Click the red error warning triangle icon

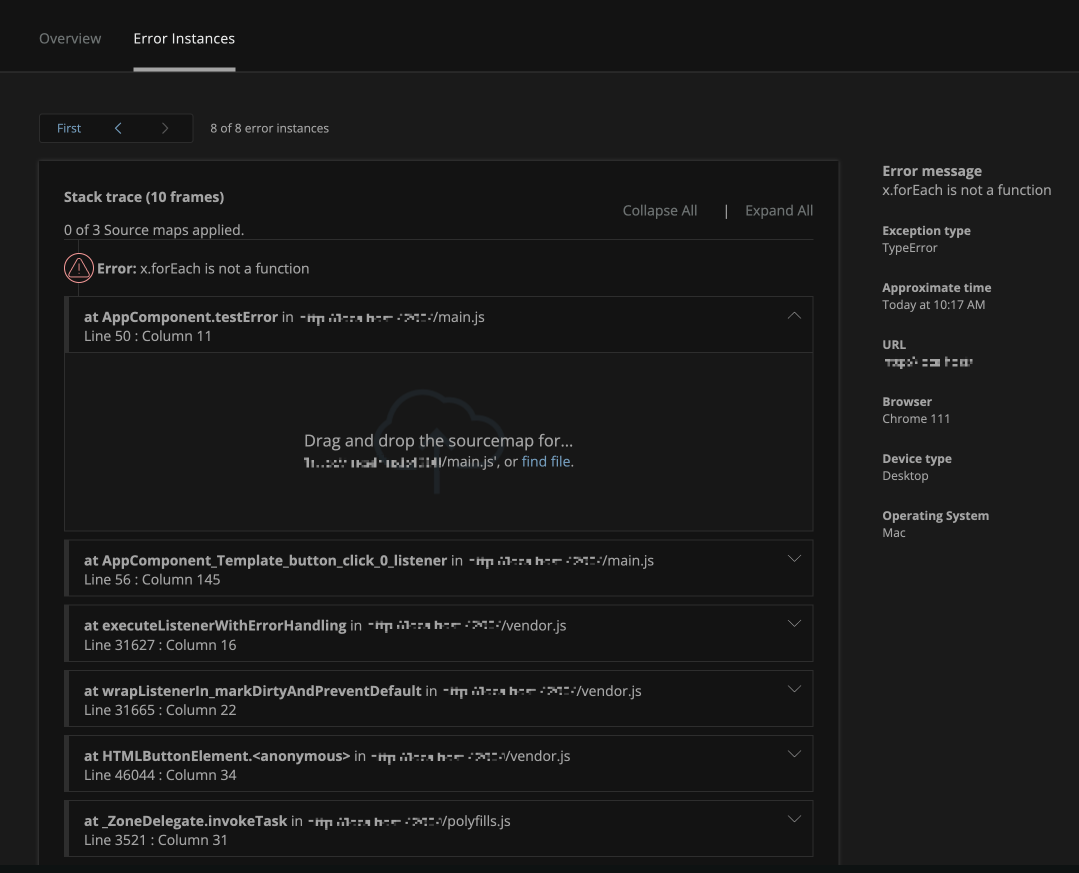[x=79, y=267]
